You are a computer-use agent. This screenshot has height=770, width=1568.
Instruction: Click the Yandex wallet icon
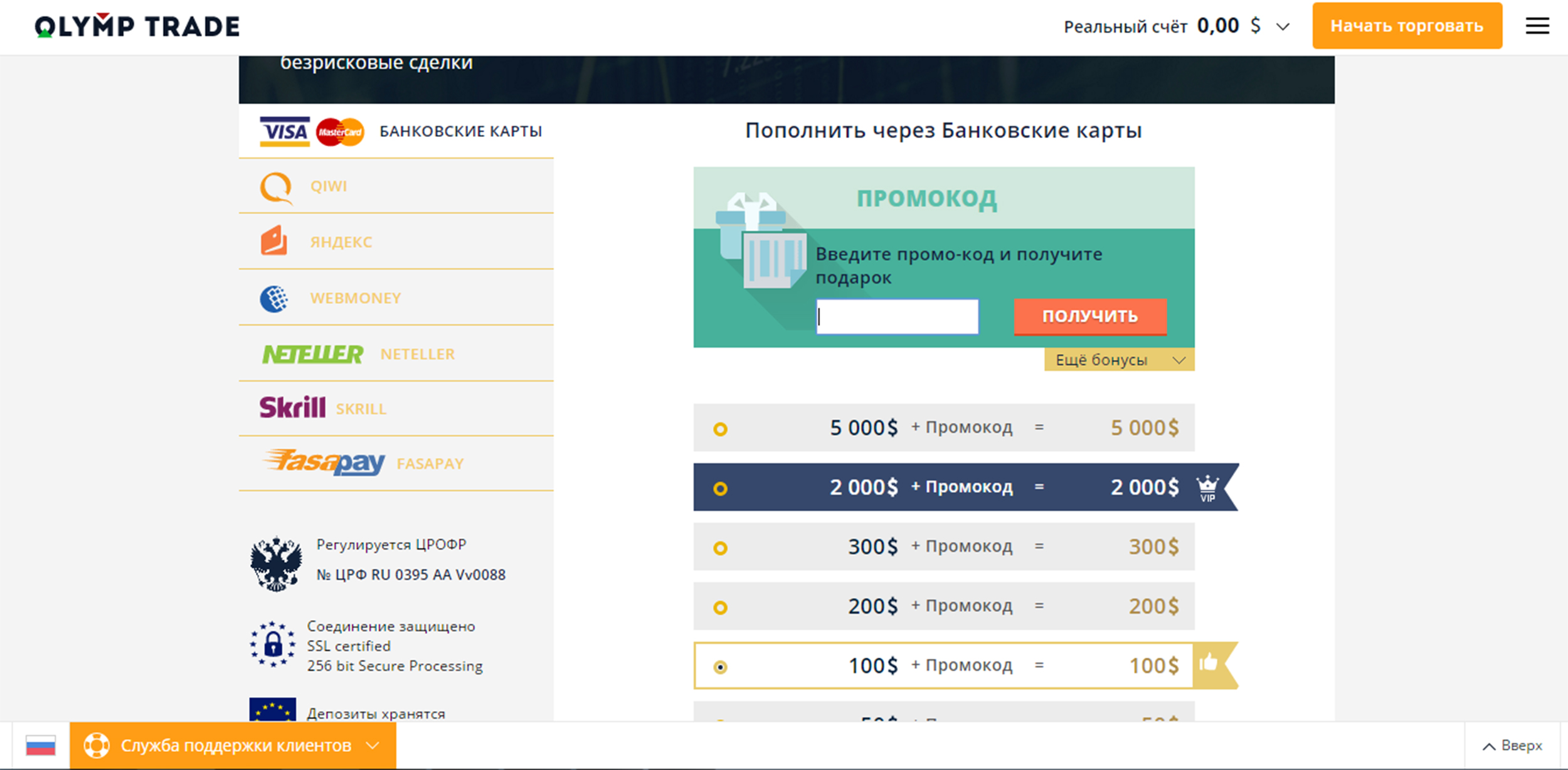click(x=274, y=241)
